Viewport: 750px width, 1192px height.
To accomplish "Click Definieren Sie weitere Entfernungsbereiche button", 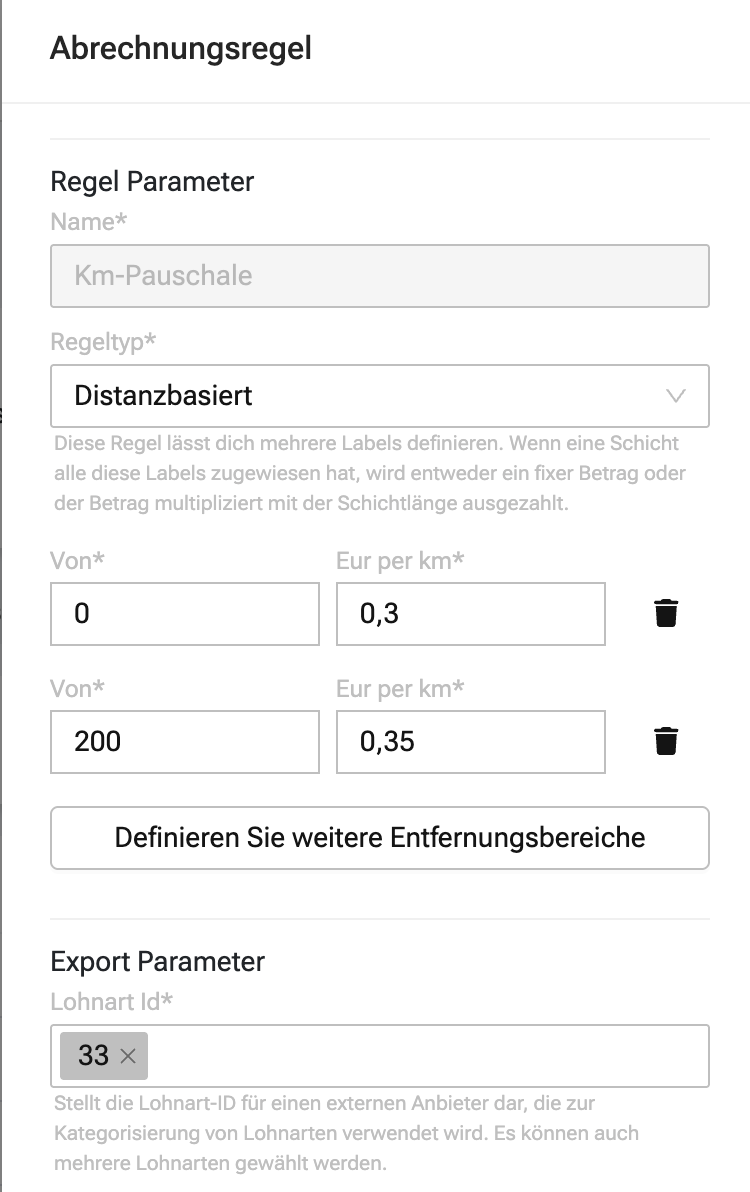I will click(380, 838).
